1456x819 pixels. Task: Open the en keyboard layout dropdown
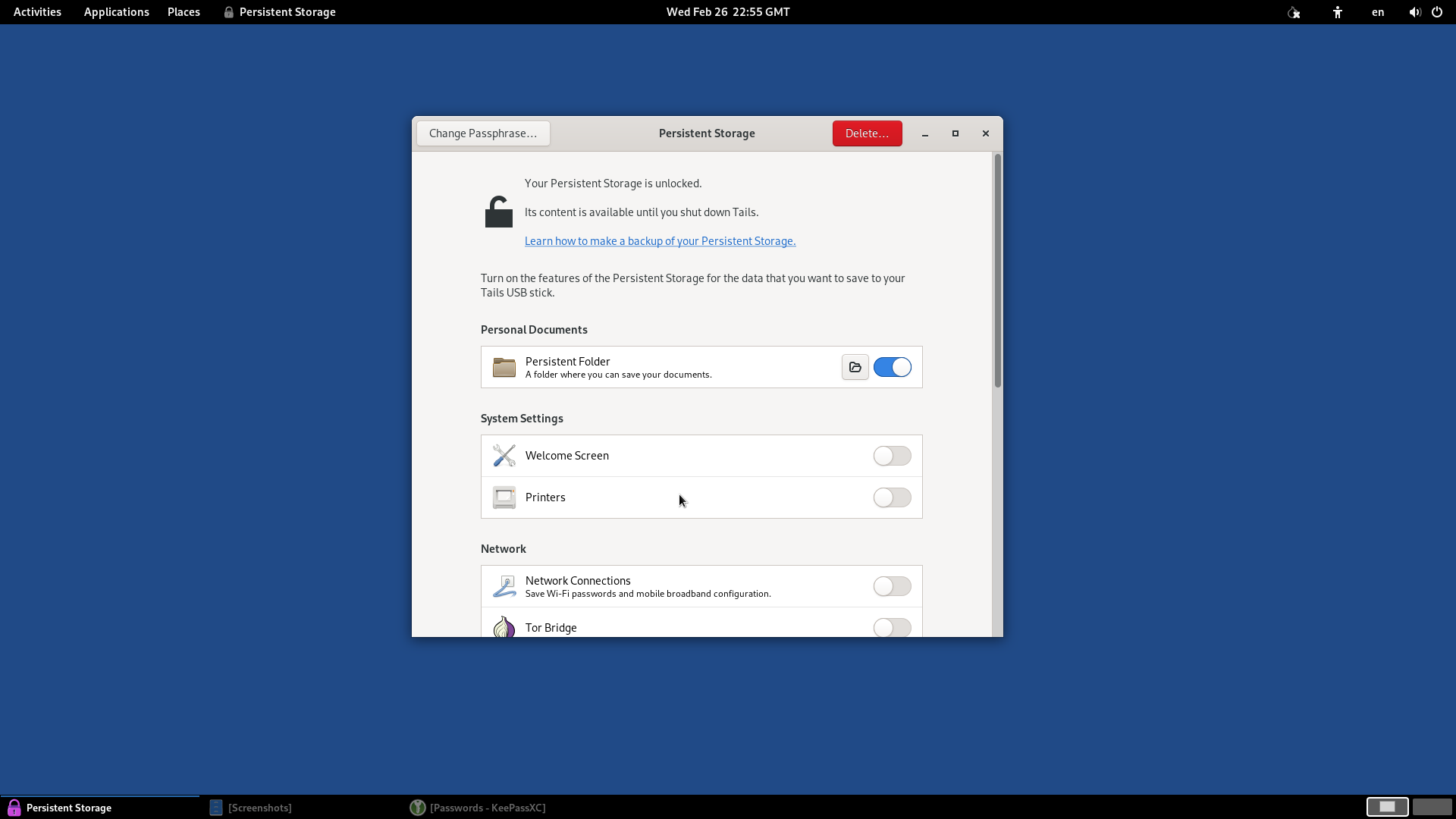pos(1378,12)
